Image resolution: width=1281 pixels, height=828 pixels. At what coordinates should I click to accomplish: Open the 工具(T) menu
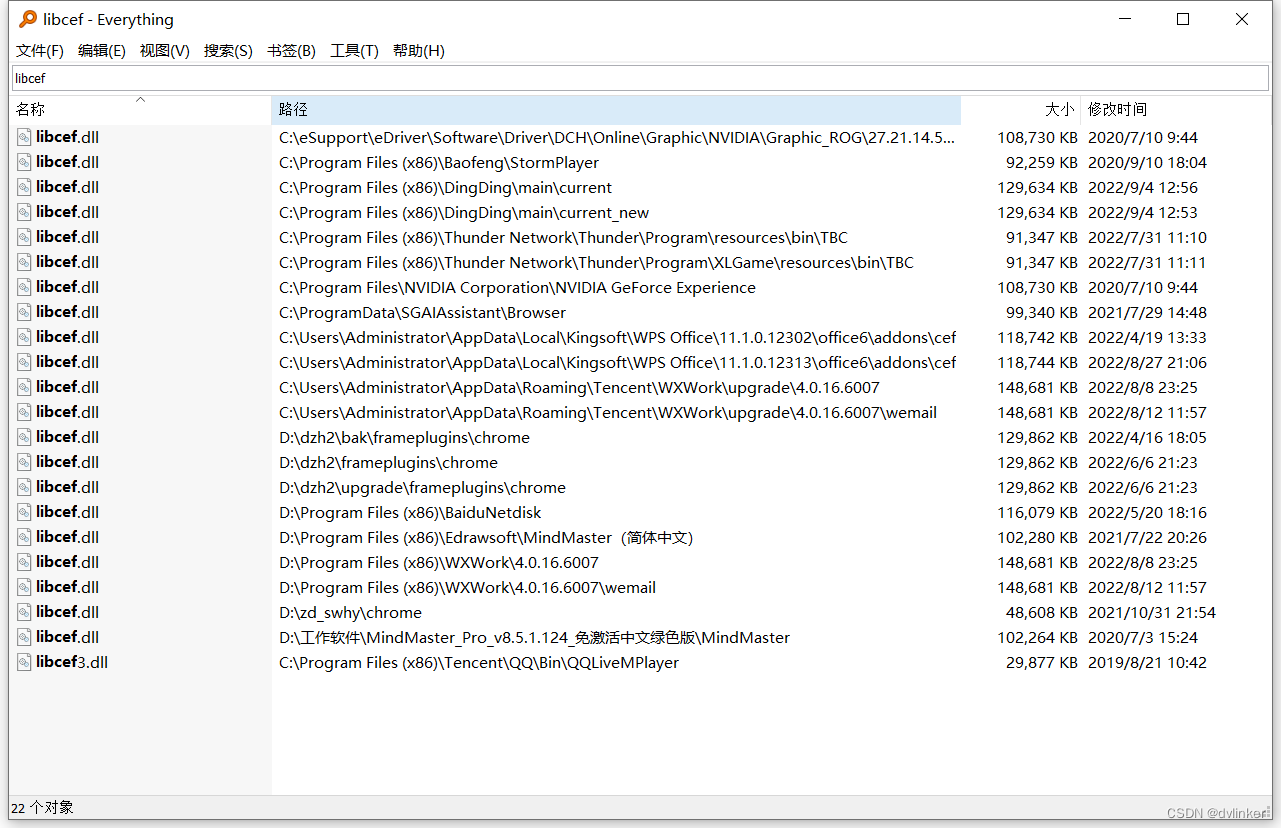tap(354, 51)
